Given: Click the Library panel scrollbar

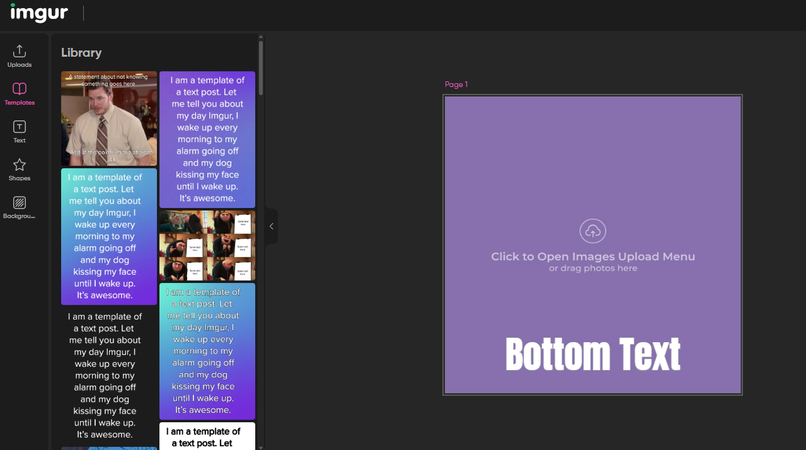Looking at the screenshot, I should coord(261,67).
